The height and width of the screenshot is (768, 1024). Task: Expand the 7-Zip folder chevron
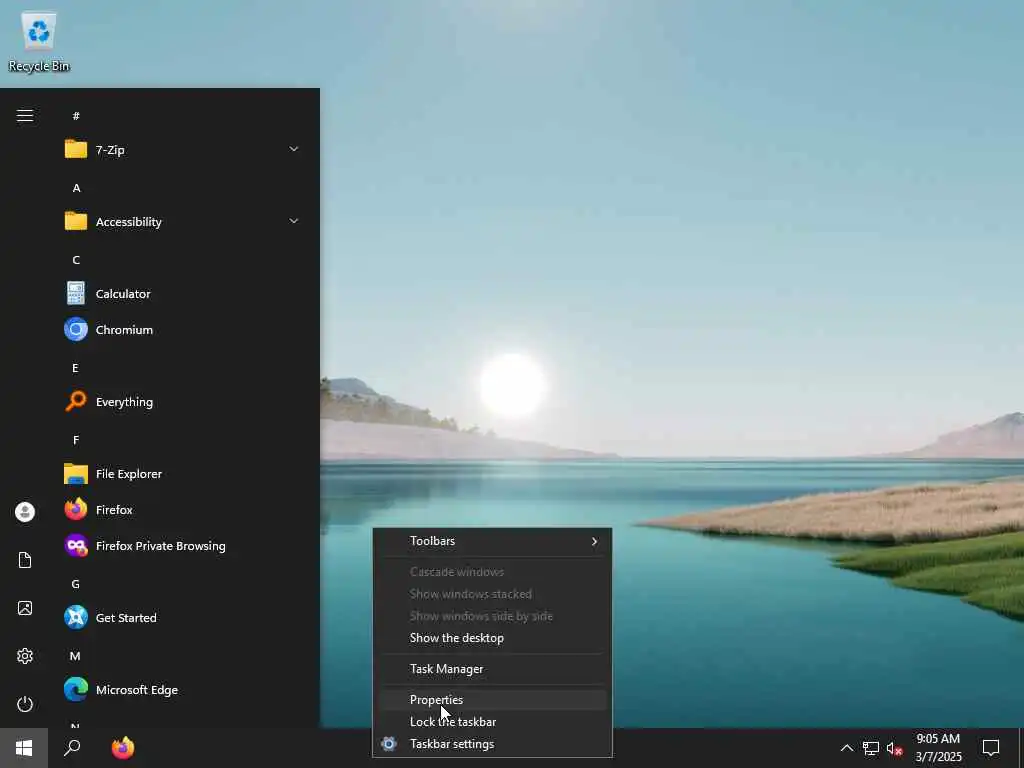pyautogui.click(x=294, y=150)
